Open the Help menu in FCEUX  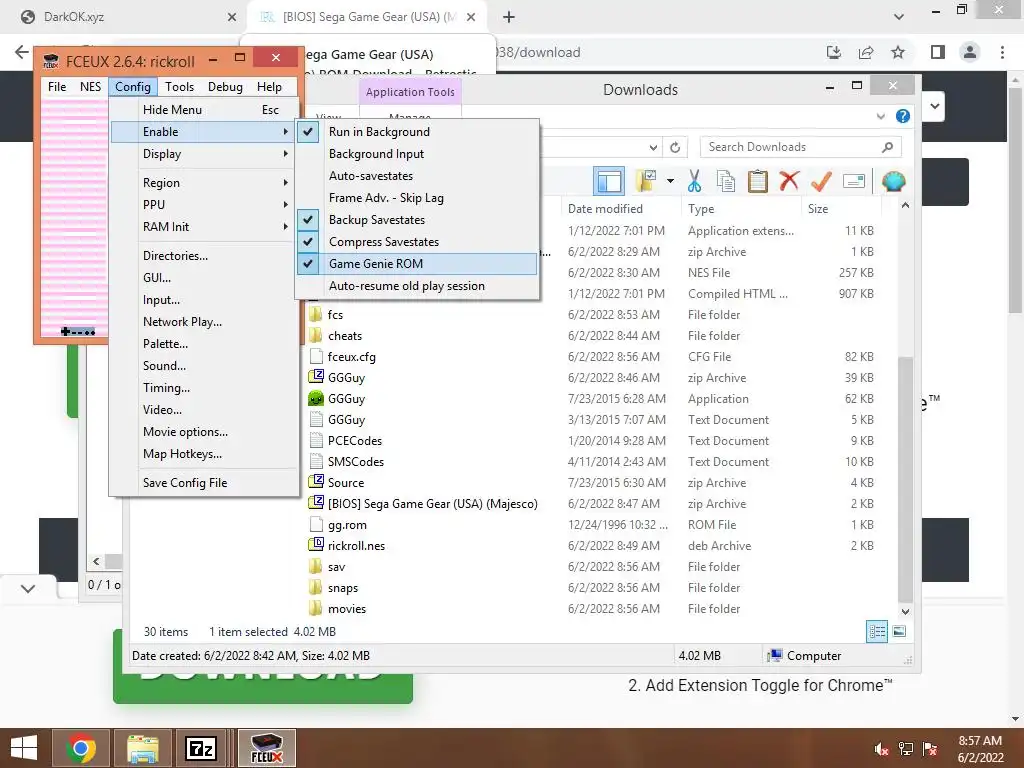[269, 87]
